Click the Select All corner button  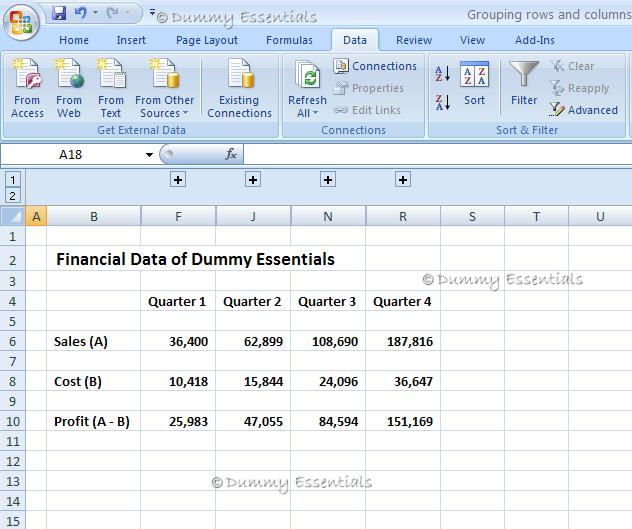pos(13,216)
